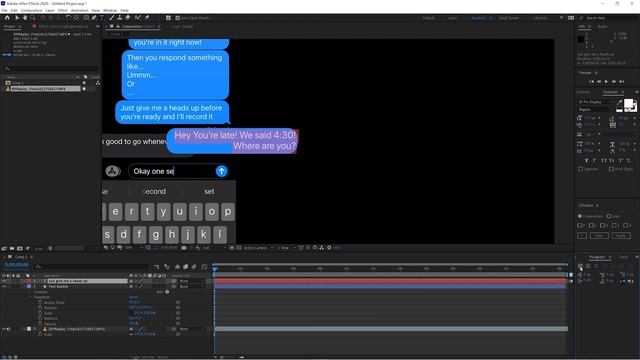Select the Pen tool

pyautogui.click(x=94, y=18)
